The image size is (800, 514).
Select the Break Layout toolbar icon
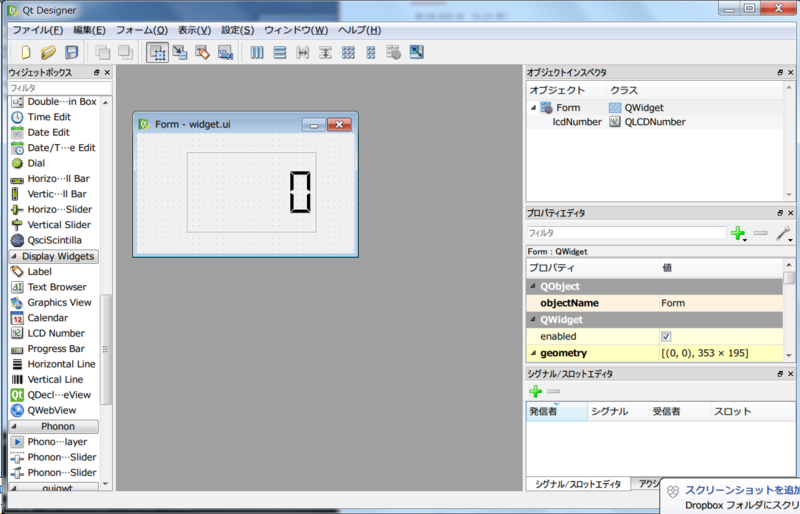coord(393,52)
